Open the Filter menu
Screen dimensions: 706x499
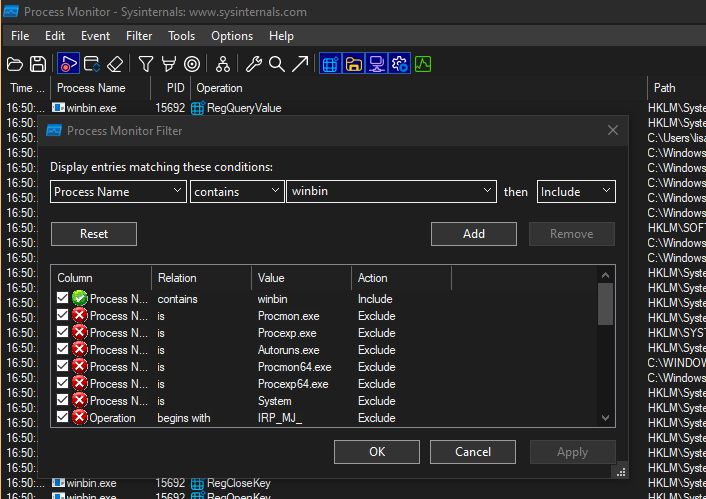pos(139,36)
